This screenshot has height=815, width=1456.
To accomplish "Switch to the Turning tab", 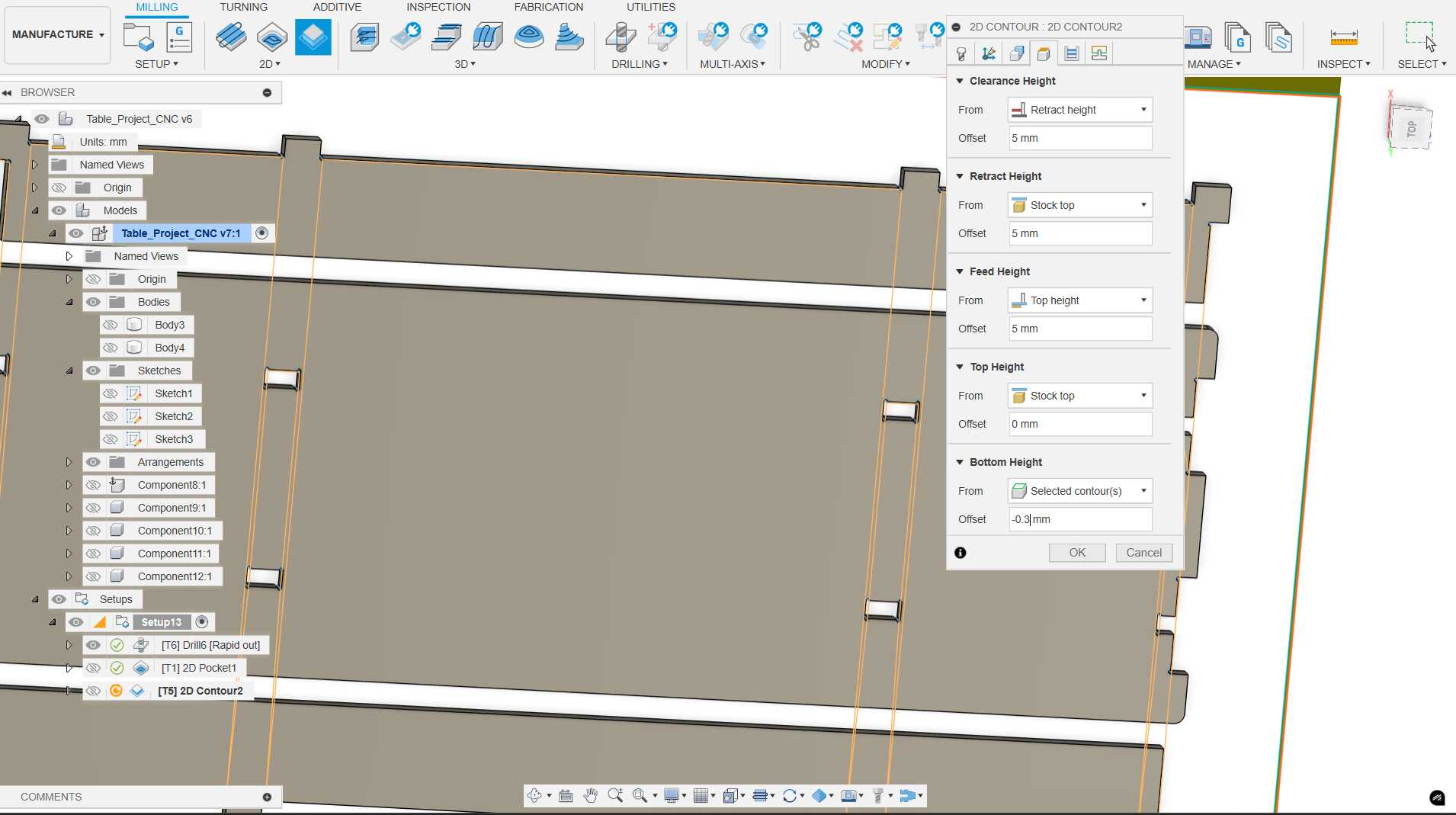I will [x=243, y=7].
